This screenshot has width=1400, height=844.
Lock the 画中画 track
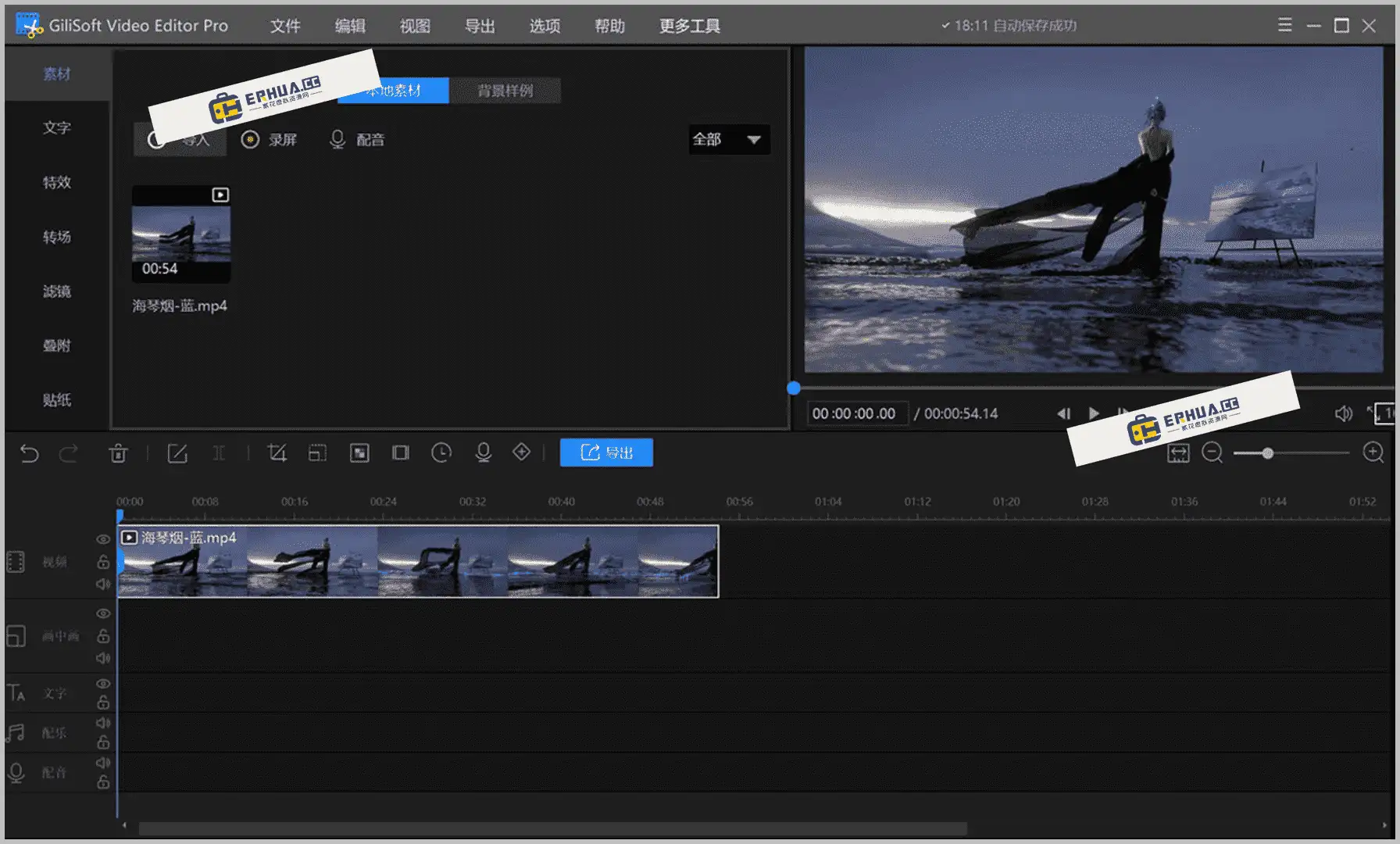[102, 635]
